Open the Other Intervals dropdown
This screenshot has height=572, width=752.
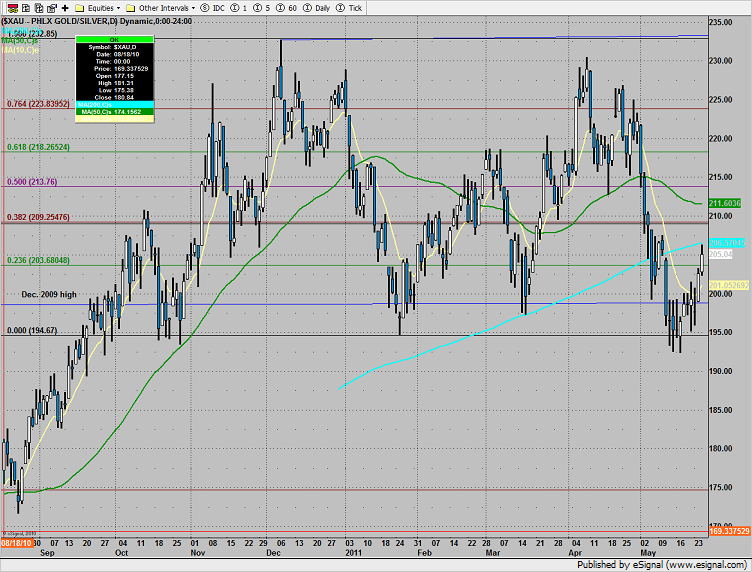point(161,8)
